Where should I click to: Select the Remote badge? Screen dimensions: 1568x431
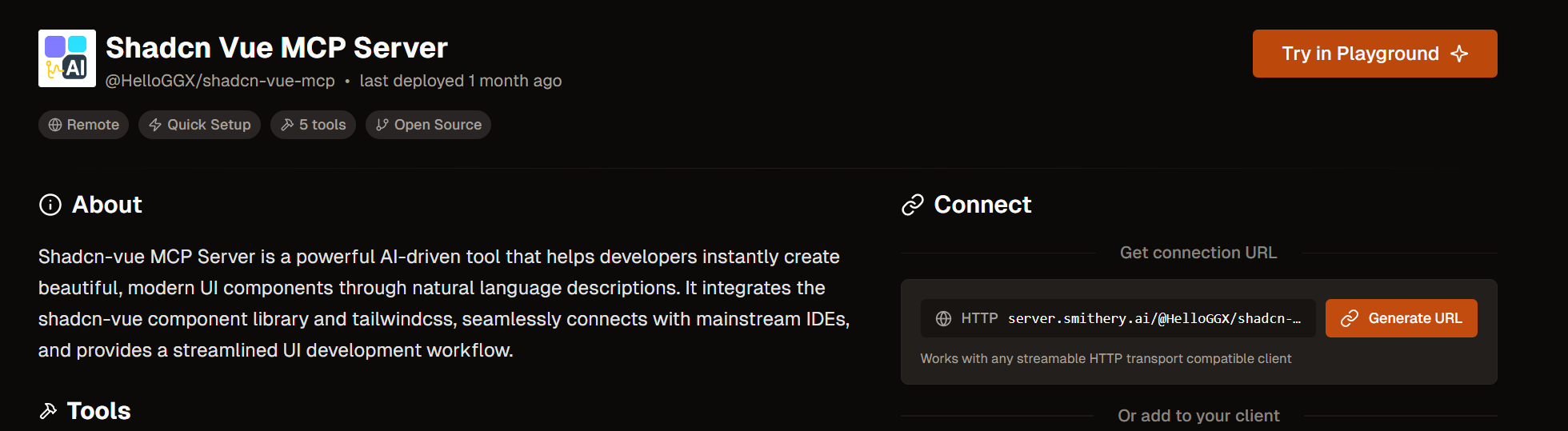tap(83, 125)
